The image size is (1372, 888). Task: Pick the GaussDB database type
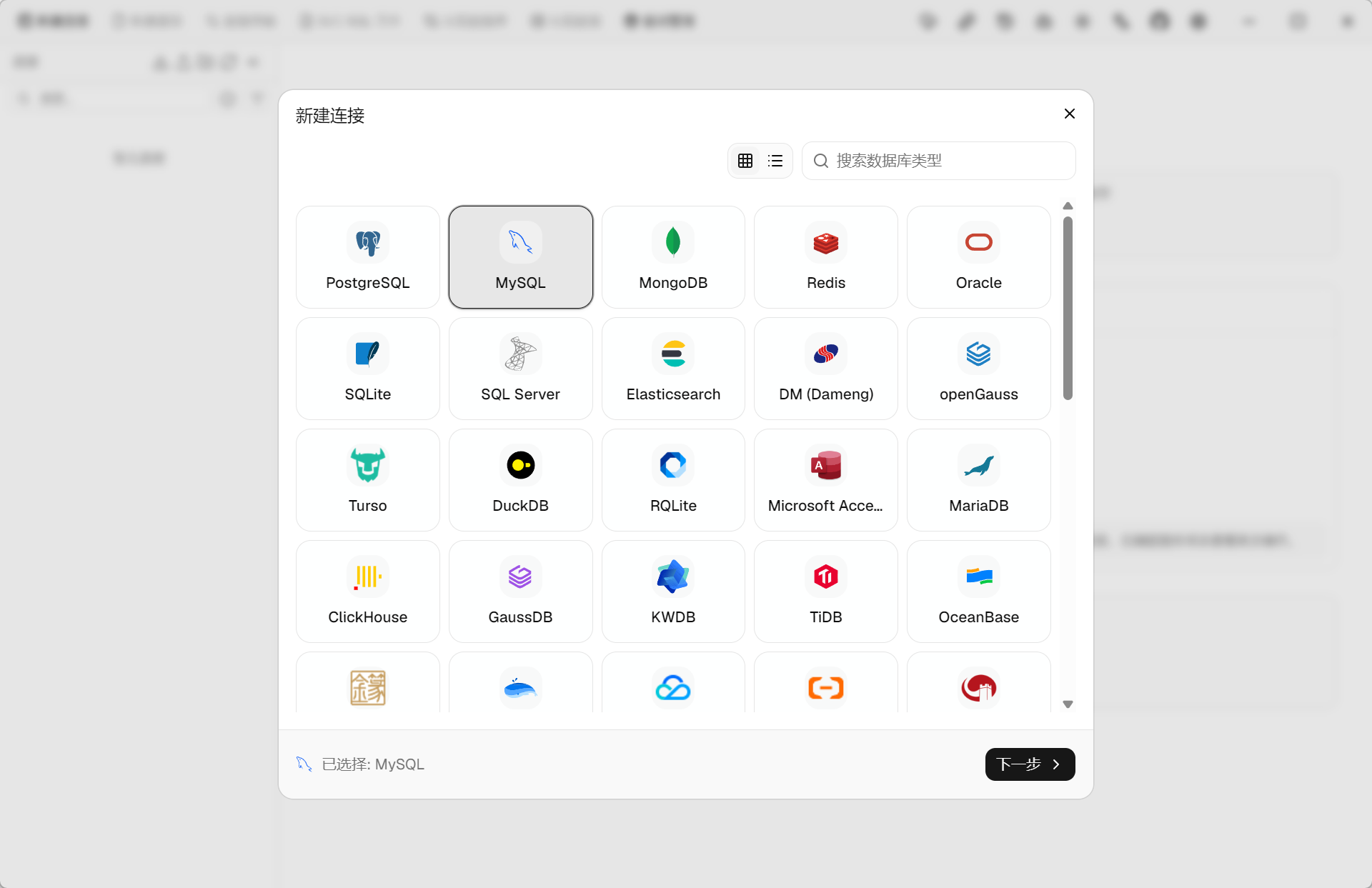tap(521, 592)
